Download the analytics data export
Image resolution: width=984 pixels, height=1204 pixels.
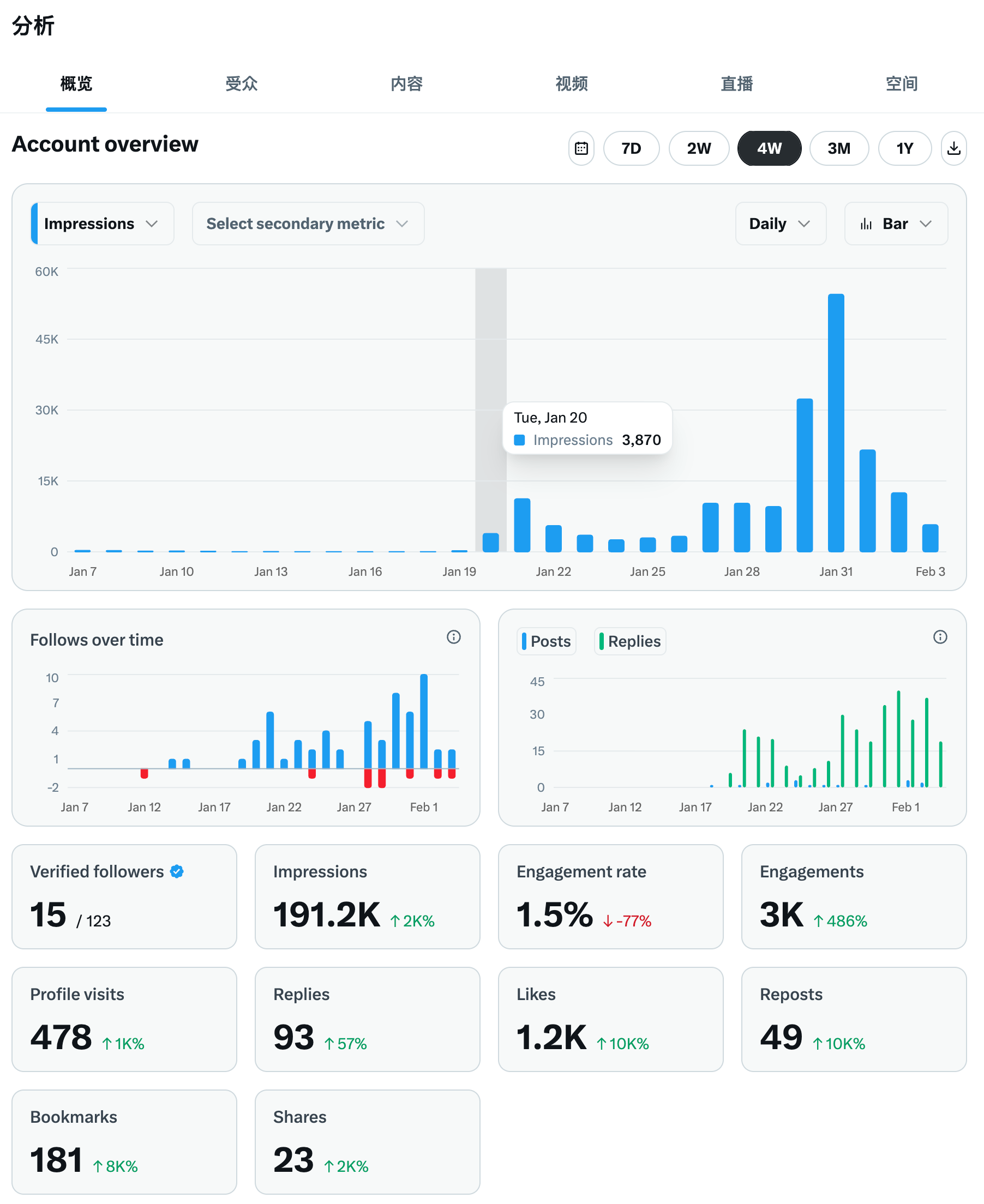pos(953,148)
